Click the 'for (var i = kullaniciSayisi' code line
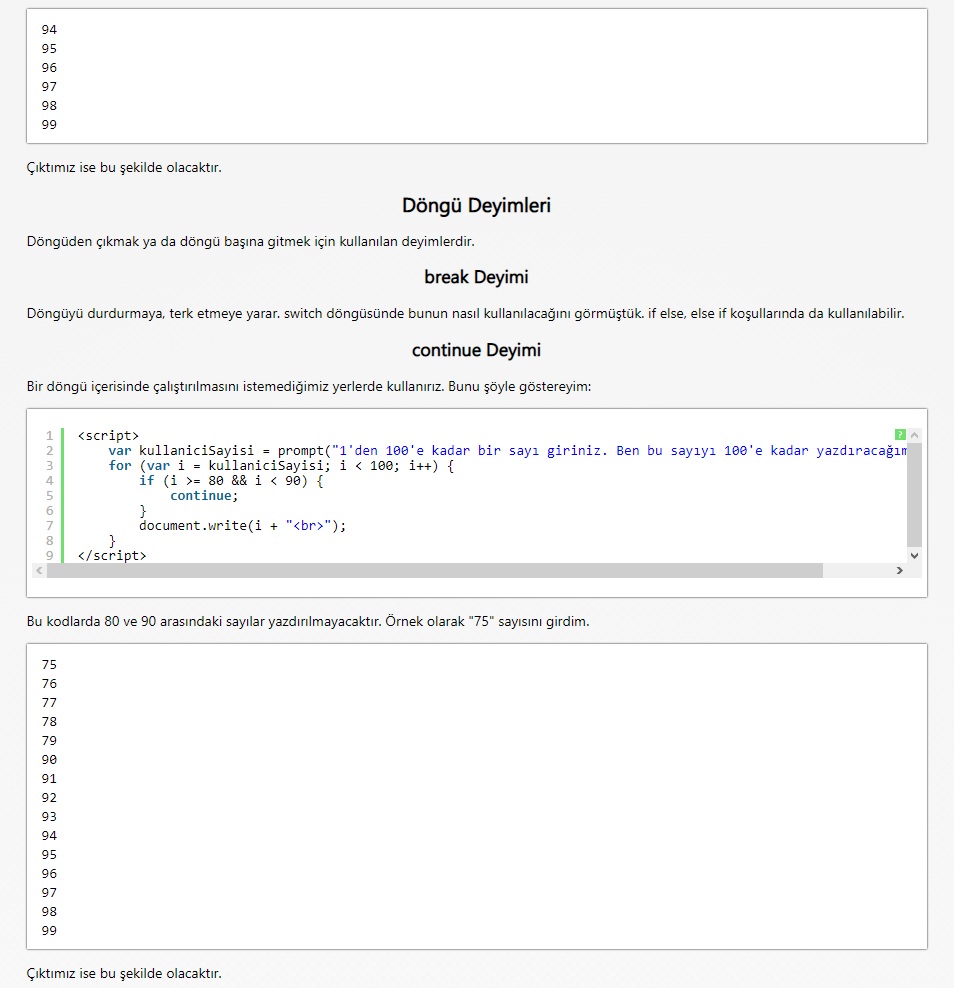This screenshot has width=958, height=988. pos(280,466)
